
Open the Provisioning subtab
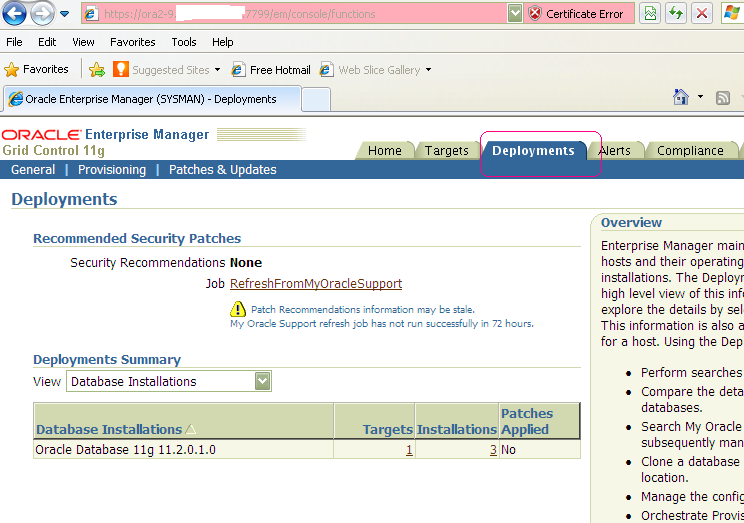pyautogui.click(x=112, y=170)
